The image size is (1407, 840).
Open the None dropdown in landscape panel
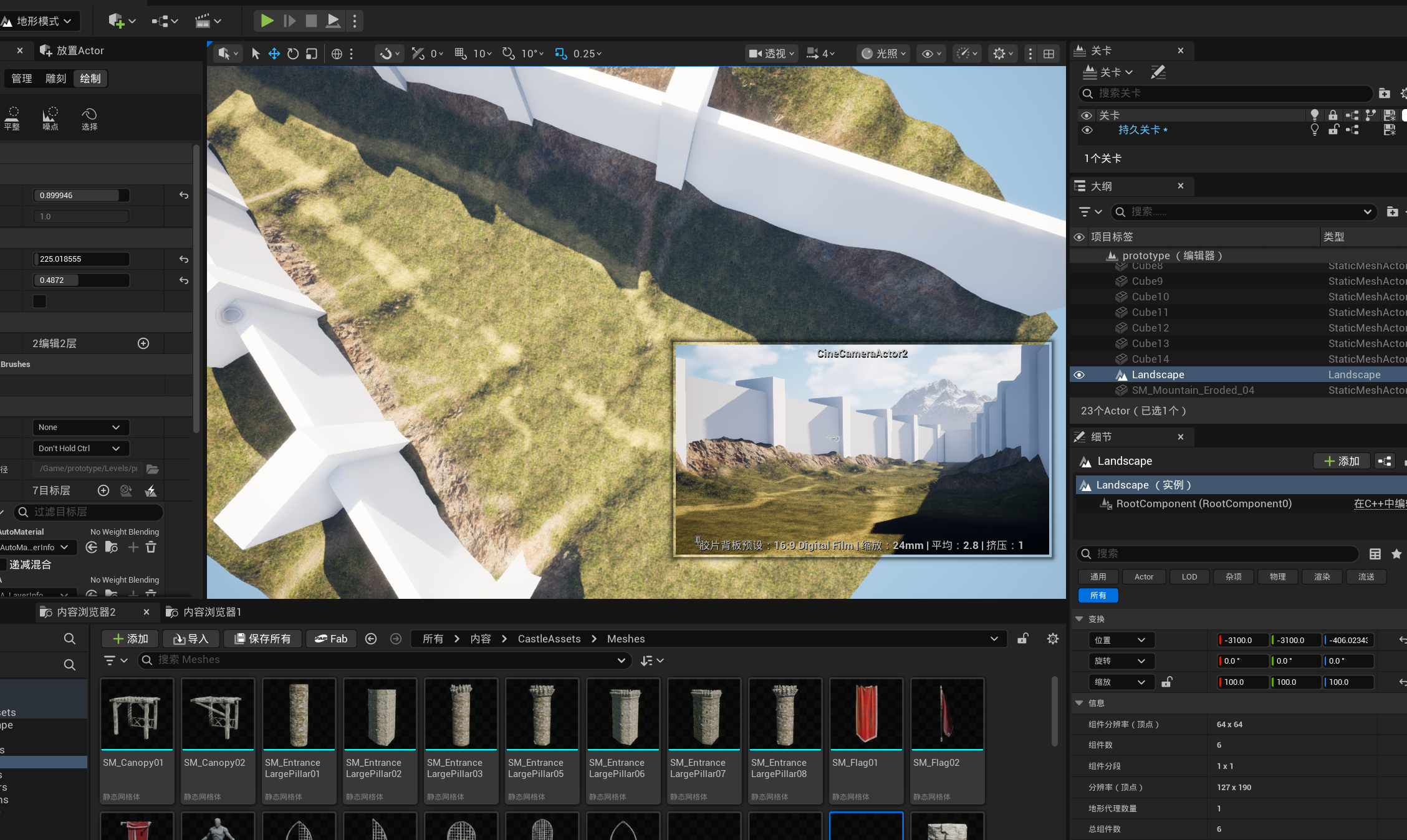(x=80, y=427)
